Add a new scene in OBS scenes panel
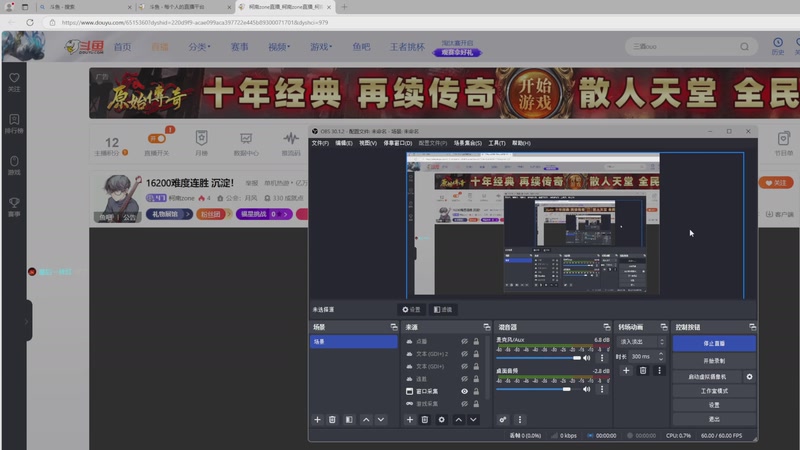 point(317,419)
